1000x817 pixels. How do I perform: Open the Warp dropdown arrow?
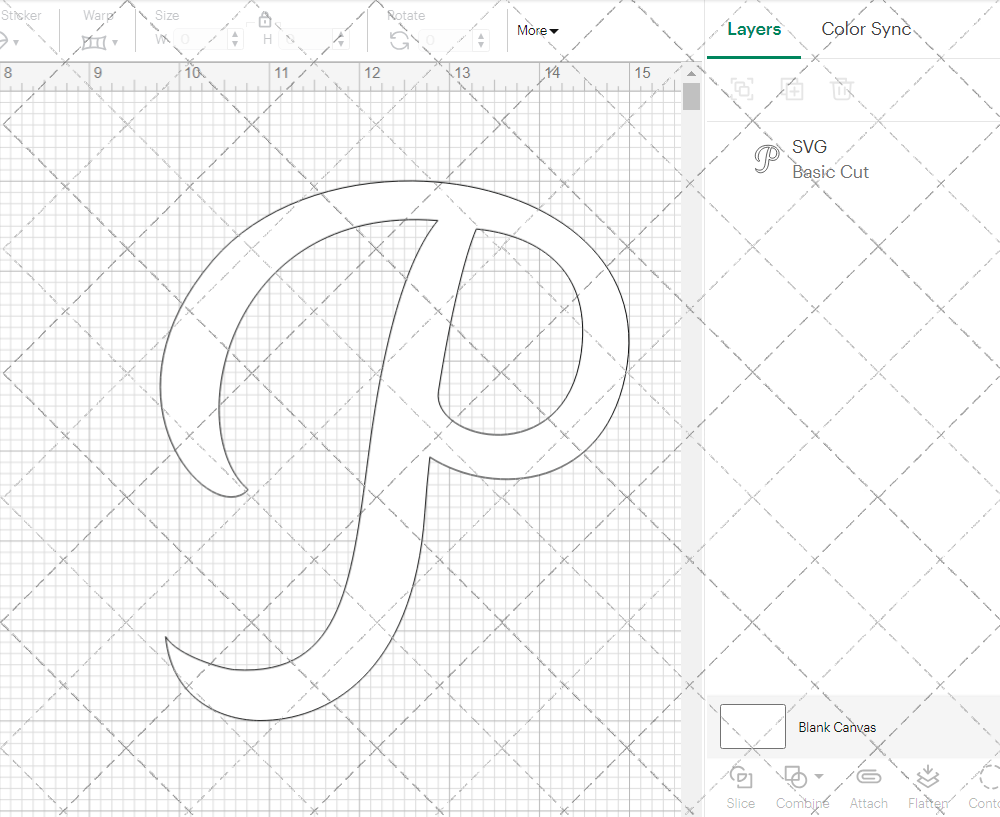115,43
